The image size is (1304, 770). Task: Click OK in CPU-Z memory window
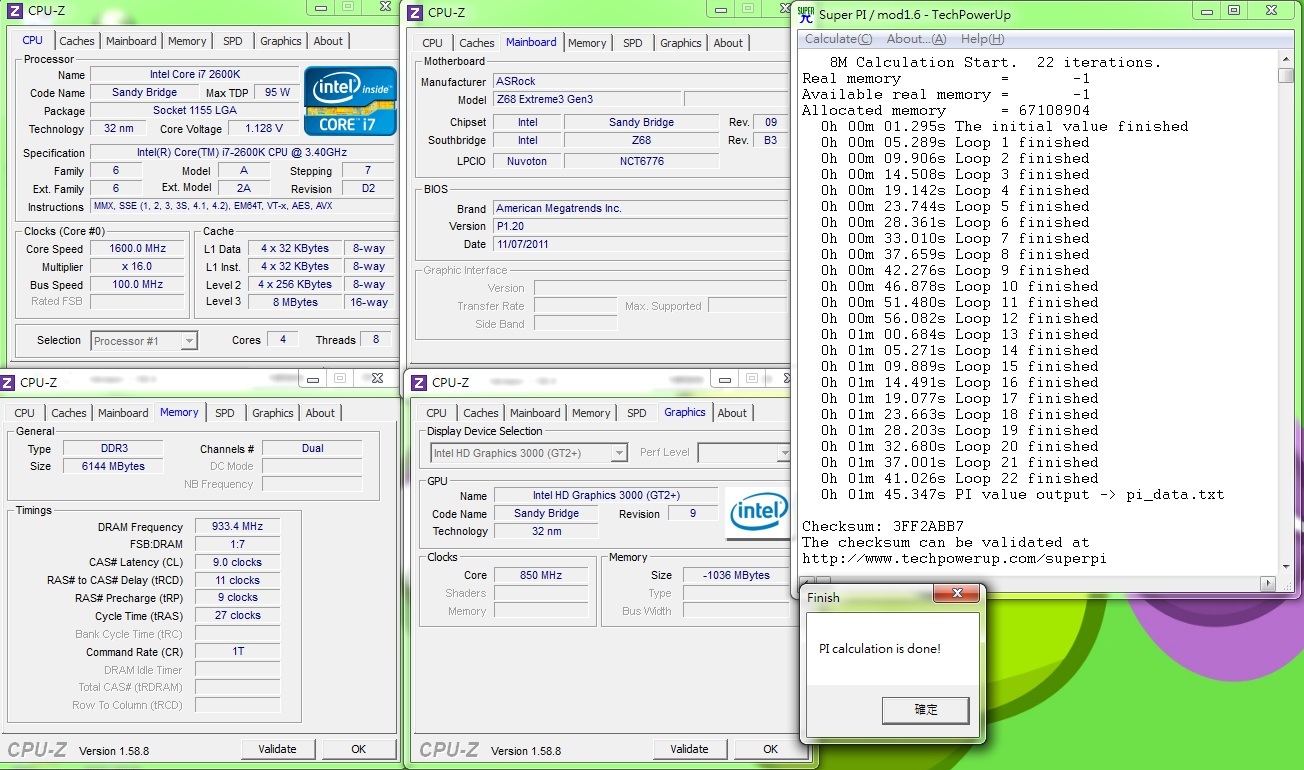tap(359, 749)
